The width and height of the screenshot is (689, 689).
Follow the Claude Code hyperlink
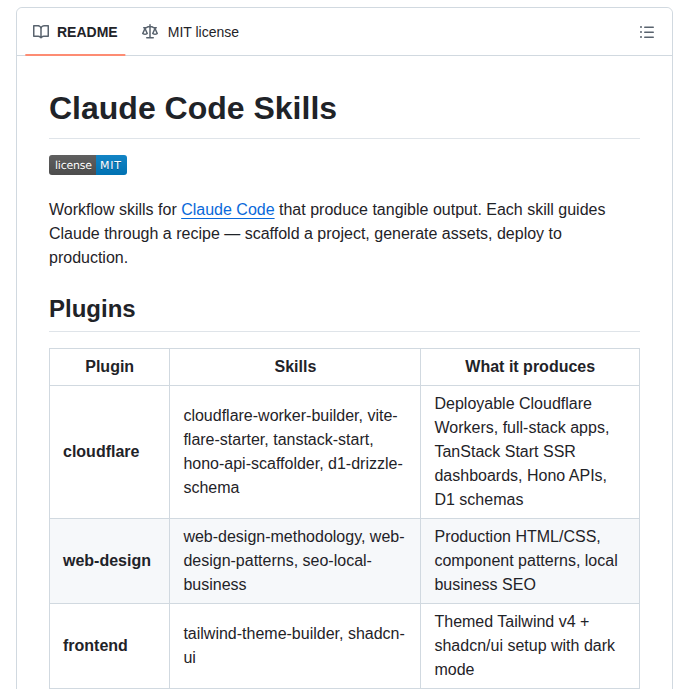228,210
